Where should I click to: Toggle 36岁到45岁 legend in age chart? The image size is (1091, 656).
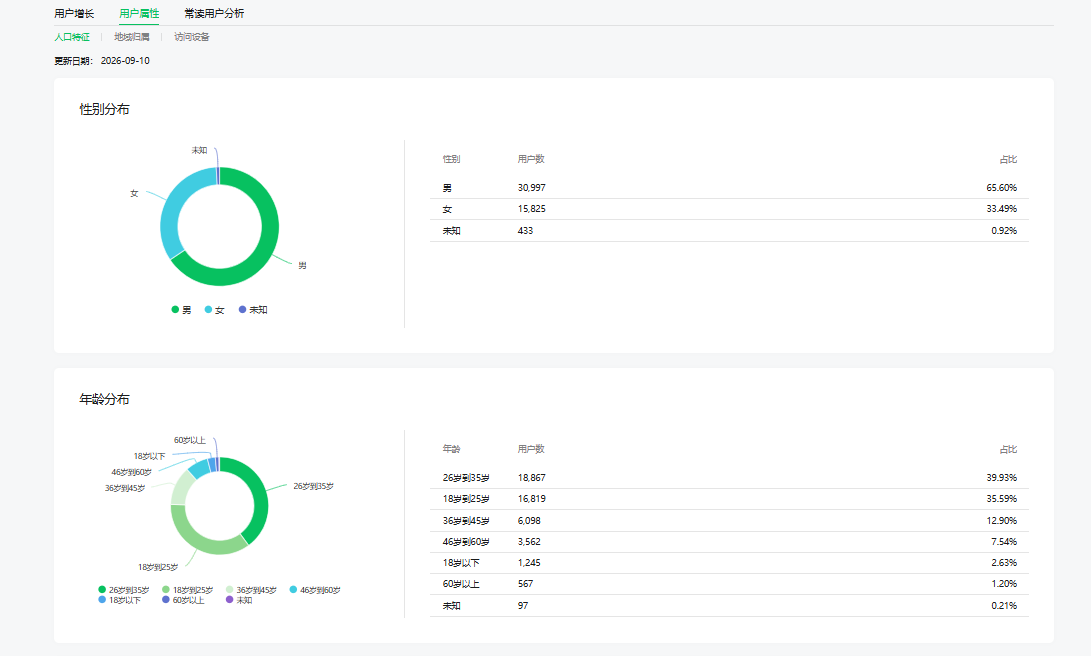click(x=251, y=590)
